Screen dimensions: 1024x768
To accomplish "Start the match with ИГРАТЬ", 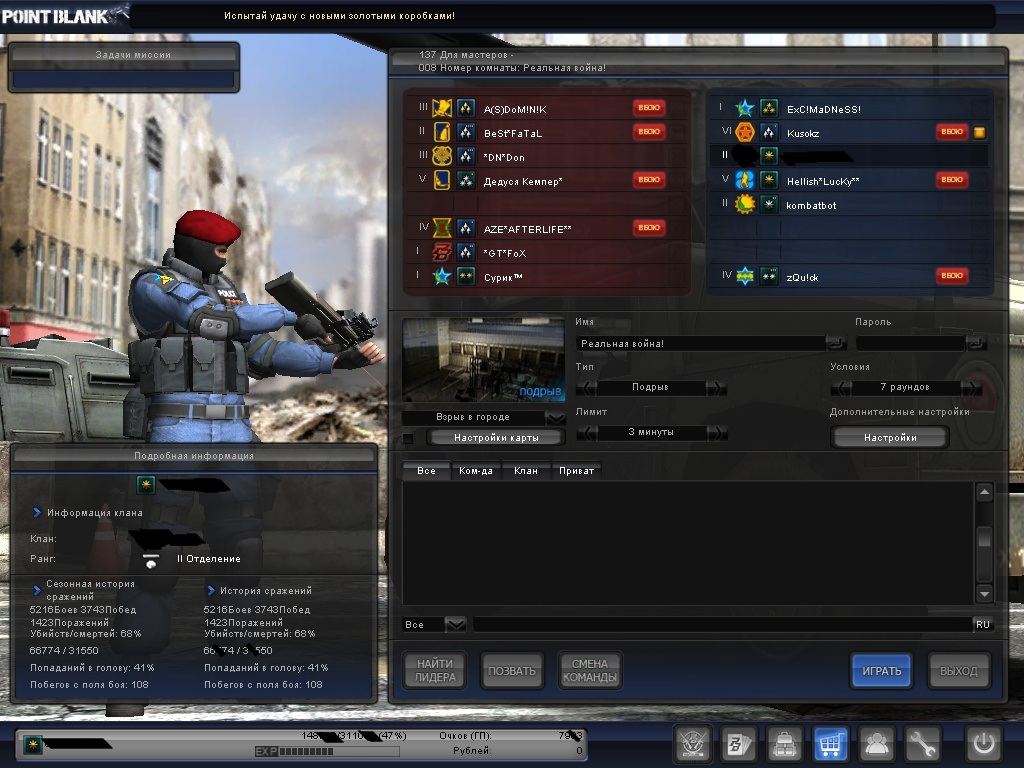I will [x=881, y=670].
